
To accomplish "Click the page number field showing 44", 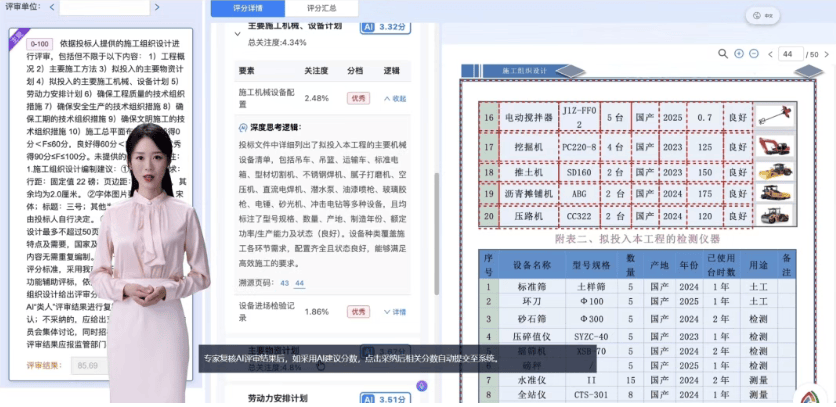I will click(790, 54).
